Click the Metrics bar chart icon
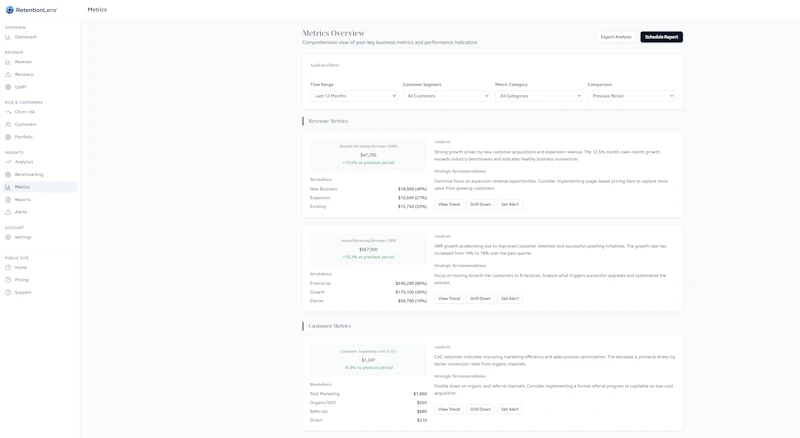Image resolution: width=800 pixels, height=438 pixels. 8,187
